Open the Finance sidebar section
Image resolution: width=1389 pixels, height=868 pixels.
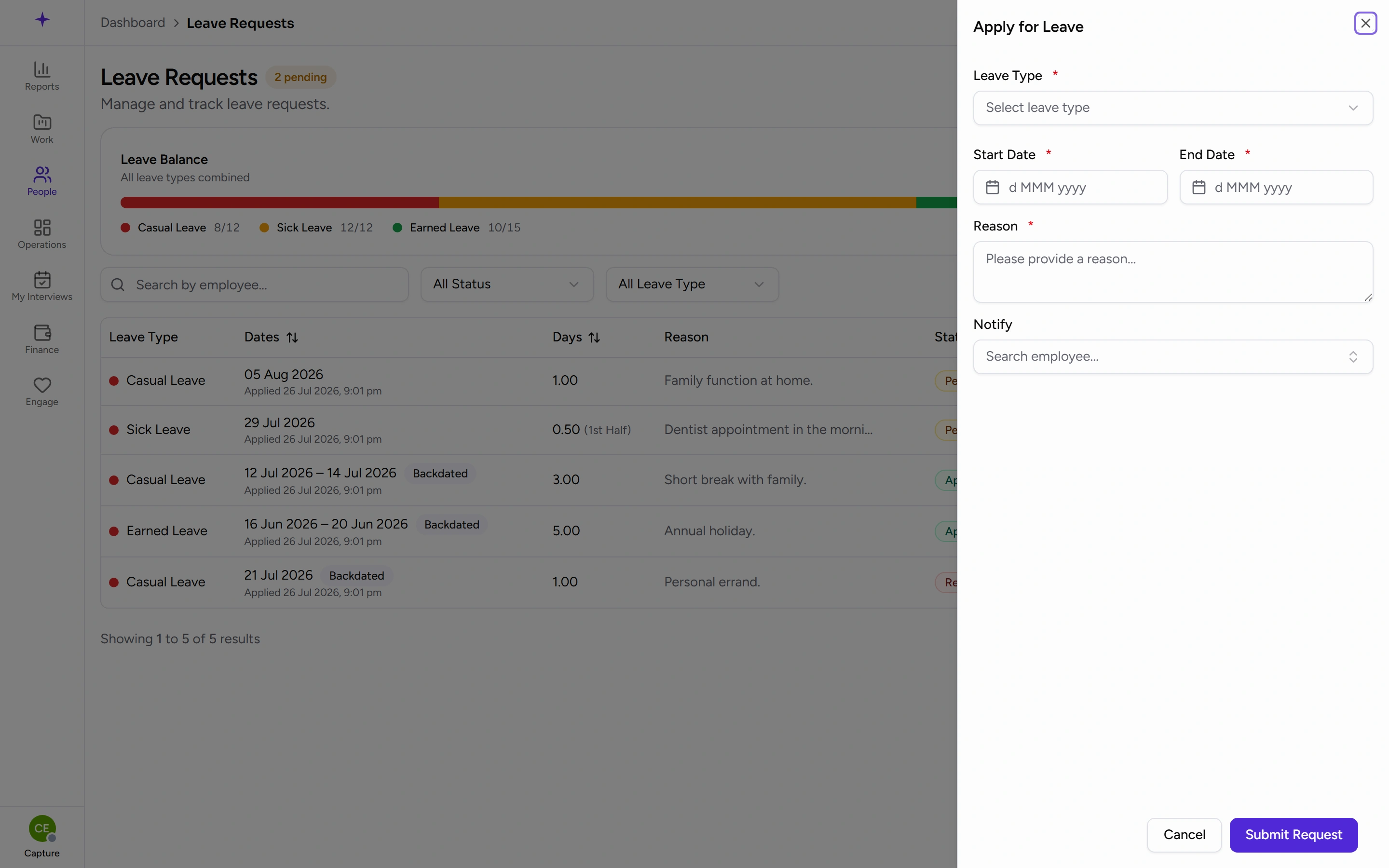[x=42, y=339]
